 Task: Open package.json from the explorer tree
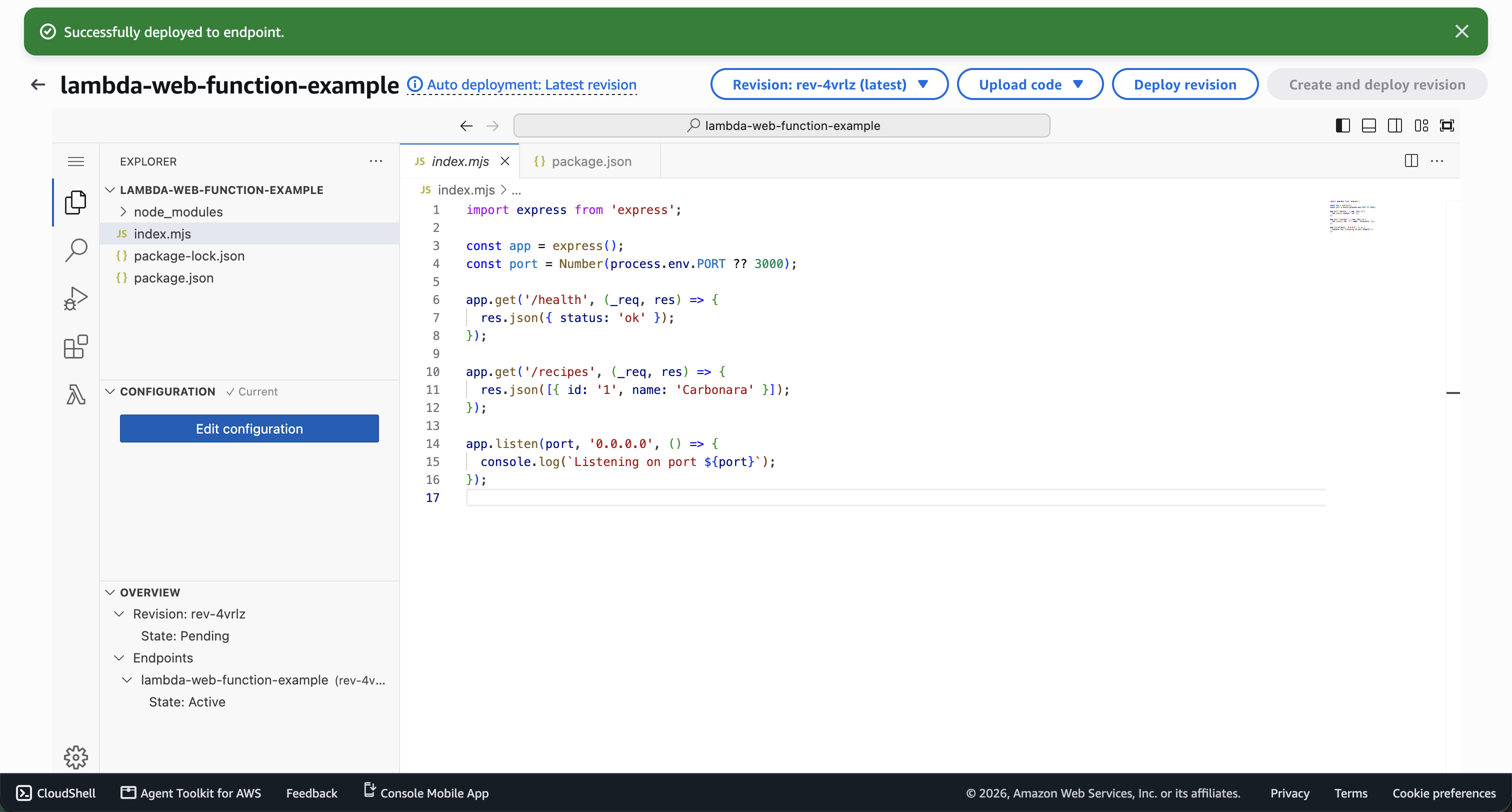(173, 278)
